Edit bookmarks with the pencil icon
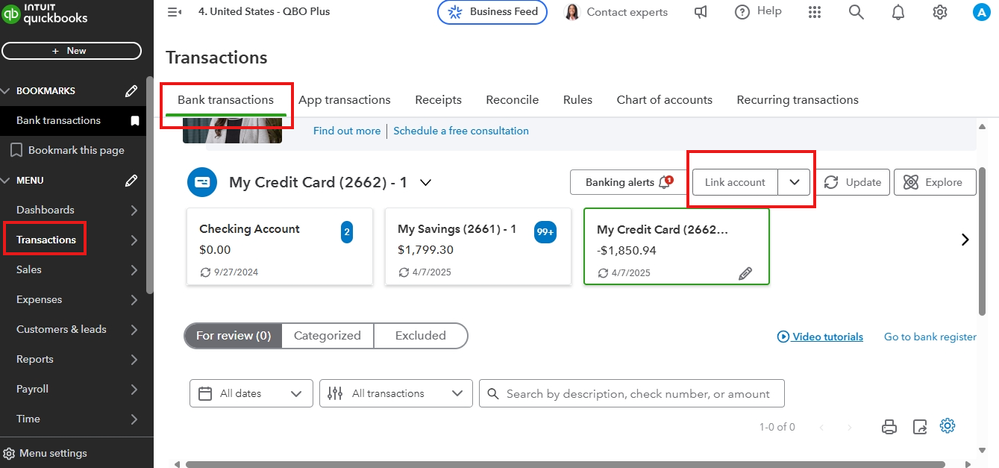This screenshot has width=999, height=468. pyautogui.click(x=131, y=91)
